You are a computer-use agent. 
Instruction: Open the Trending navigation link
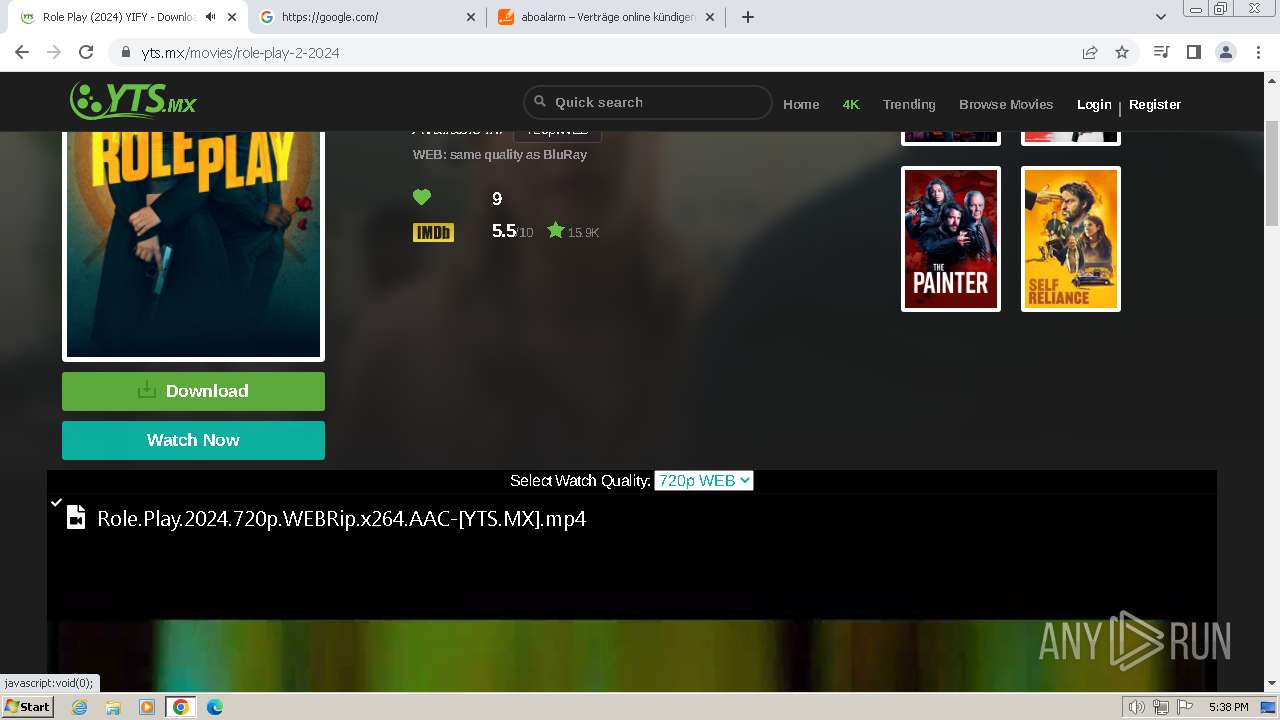tap(909, 104)
